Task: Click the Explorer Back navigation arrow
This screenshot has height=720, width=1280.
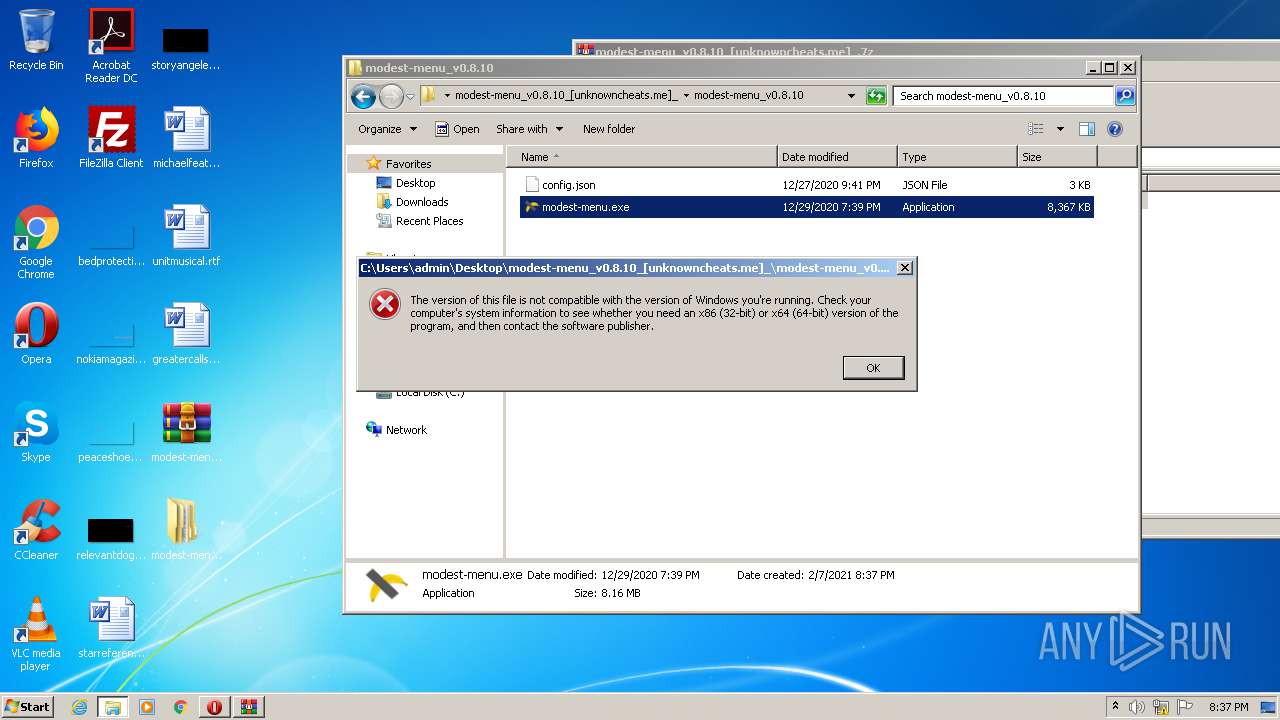Action: click(x=363, y=96)
